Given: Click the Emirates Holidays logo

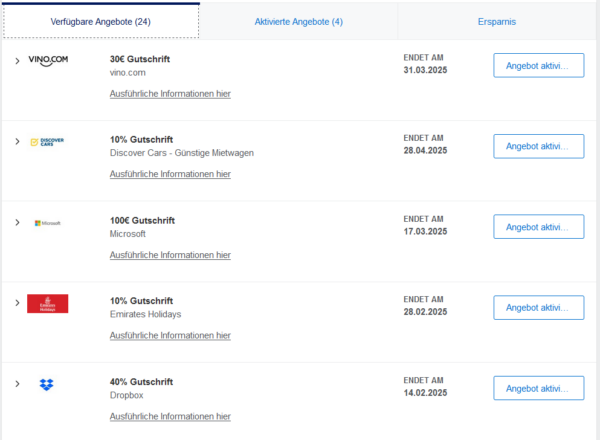Looking at the screenshot, I should click(x=47, y=303).
